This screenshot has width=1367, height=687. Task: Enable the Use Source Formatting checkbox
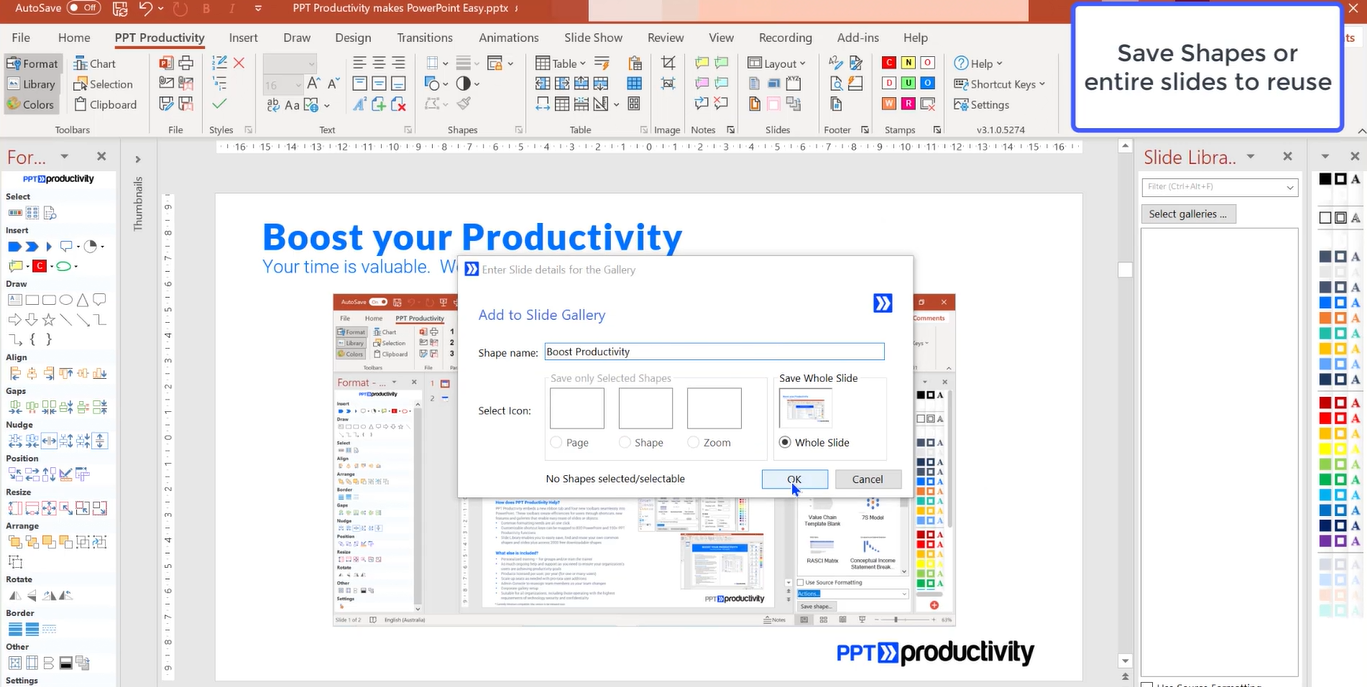pos(1148,684)
